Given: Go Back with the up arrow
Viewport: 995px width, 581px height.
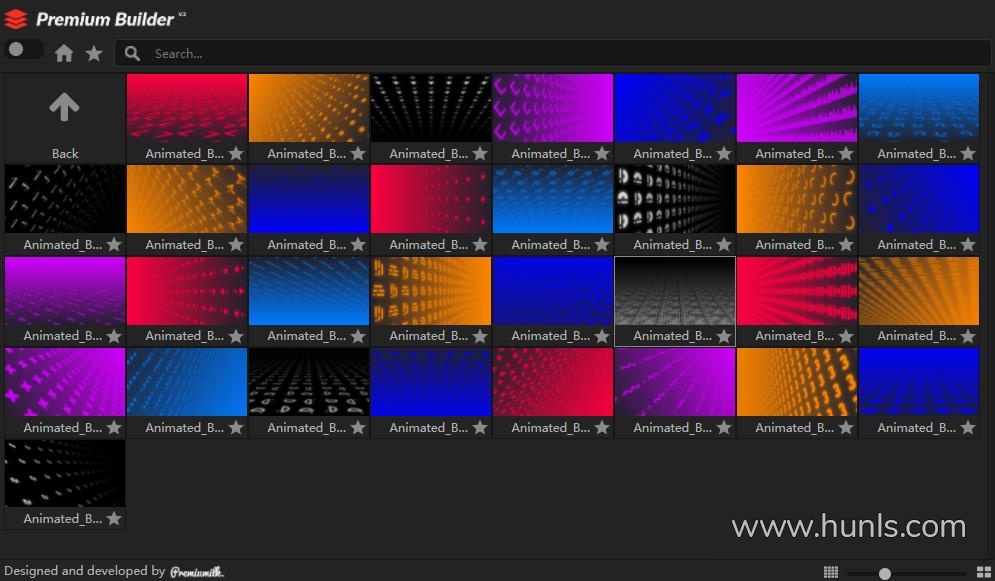Looking at the screenshot, I should click(x=65, y=118).
